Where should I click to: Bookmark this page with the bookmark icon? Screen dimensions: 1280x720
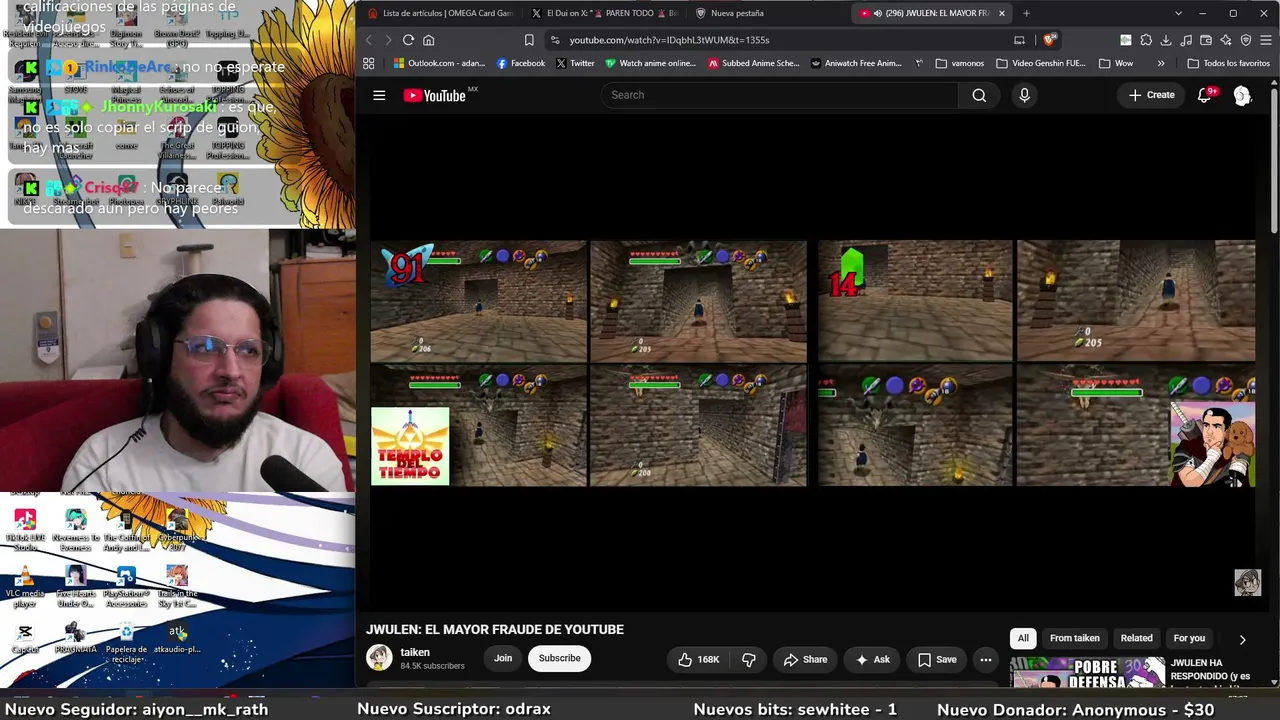coord(529,40)
